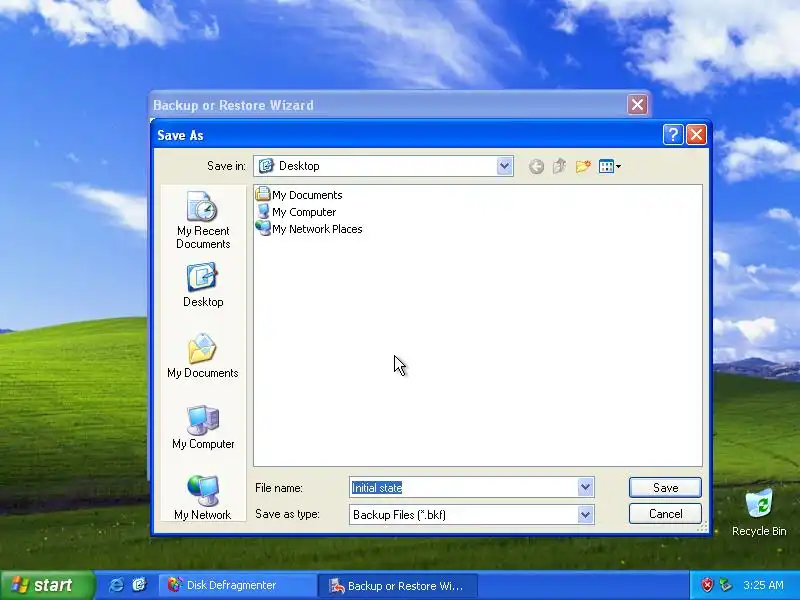Click the Save button
Viewport: 800px width, 600px height.
(x=665, y=487)
